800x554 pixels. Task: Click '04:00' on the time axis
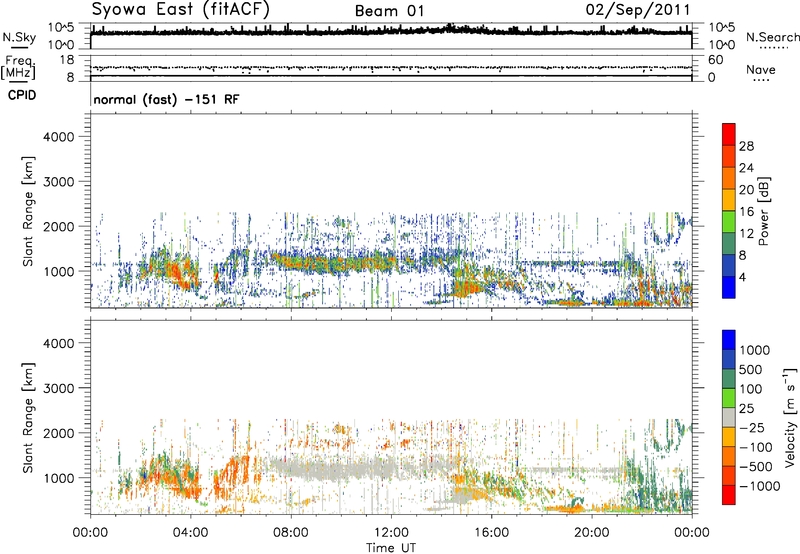pyautogui.click(x=190, y=533)
